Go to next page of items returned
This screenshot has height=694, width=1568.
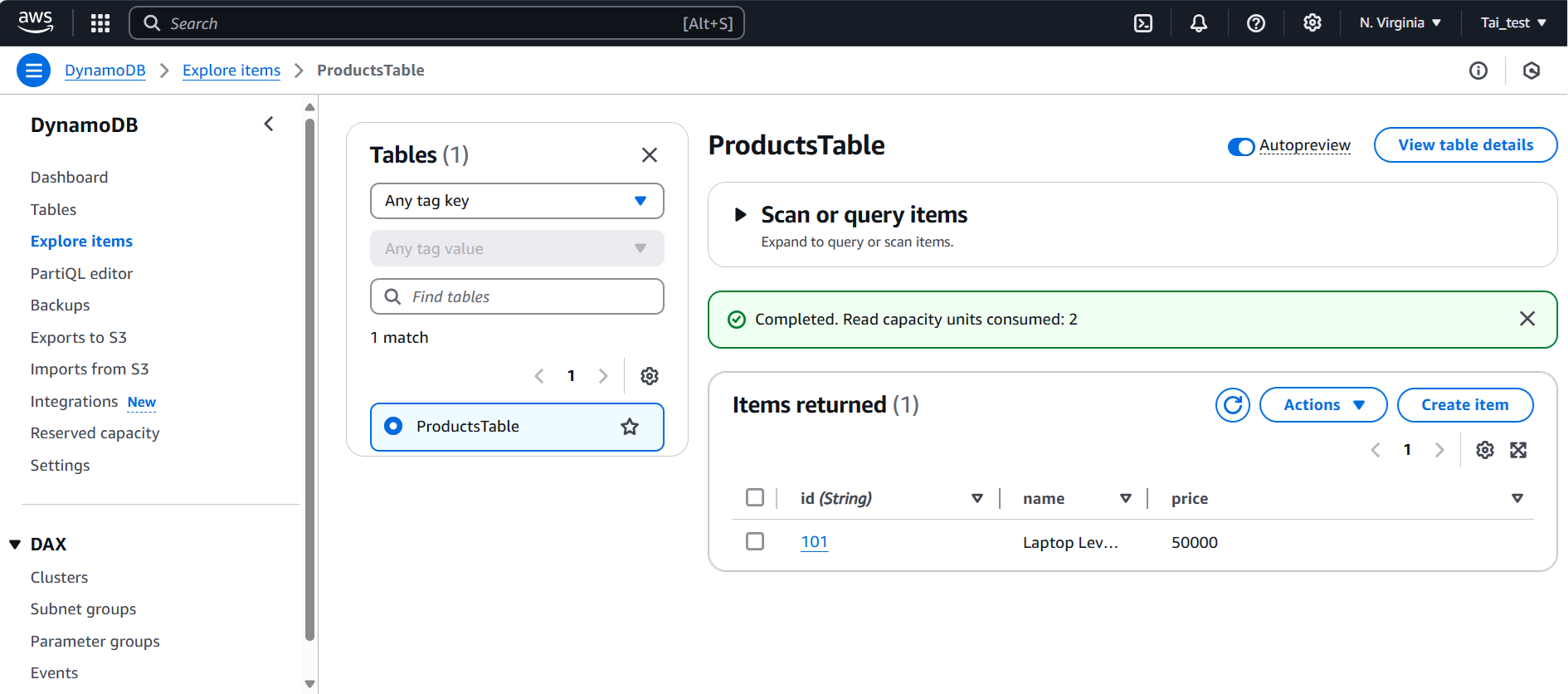click(1439, 450)
